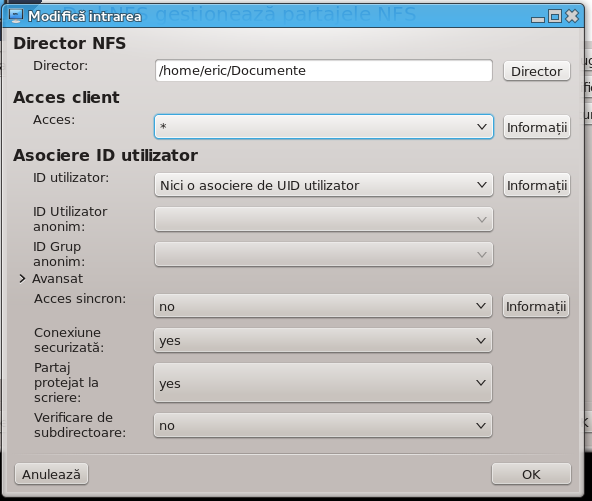Confirm changes with the OK button
This screenshot has width=592, height=501.
click(x=531, y=474)
